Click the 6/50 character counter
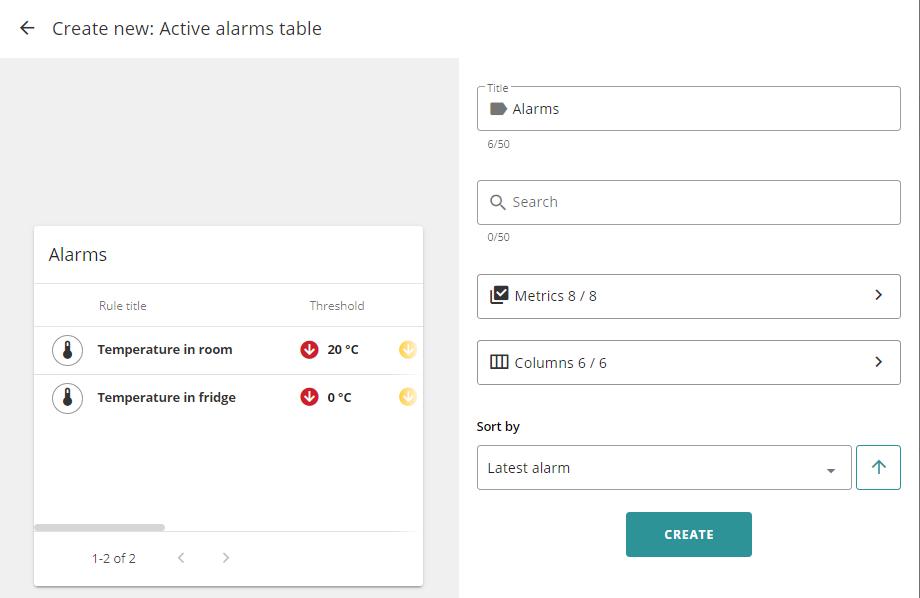920x598 pixels. click(498, 144)
